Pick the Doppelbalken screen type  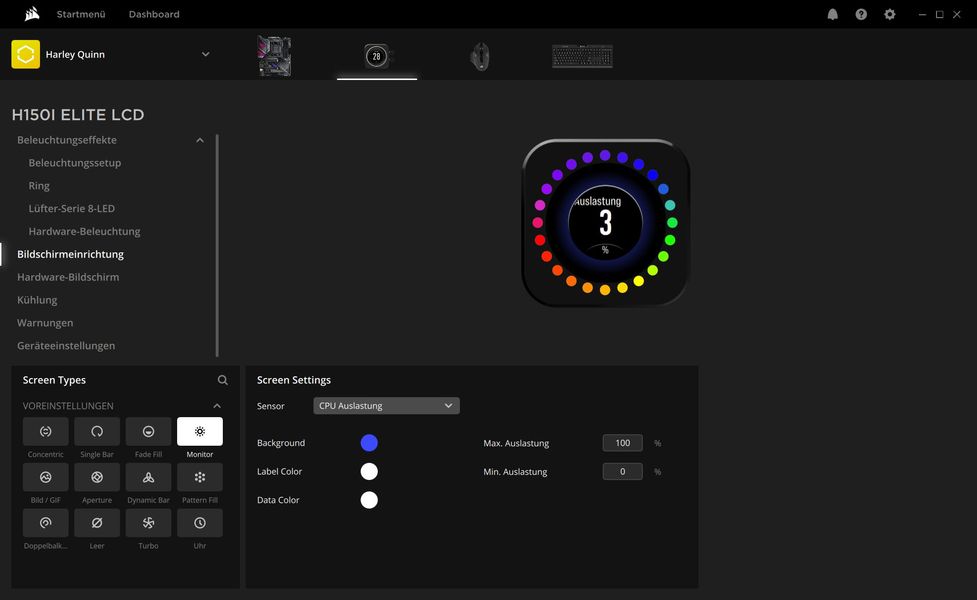pos(45,523)
